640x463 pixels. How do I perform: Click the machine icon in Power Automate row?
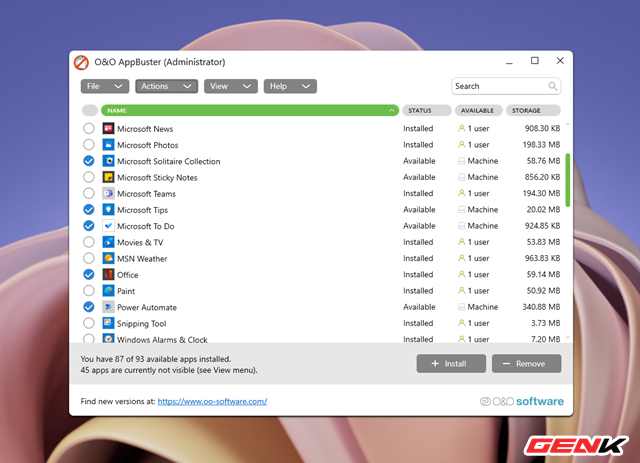point(462,307)
